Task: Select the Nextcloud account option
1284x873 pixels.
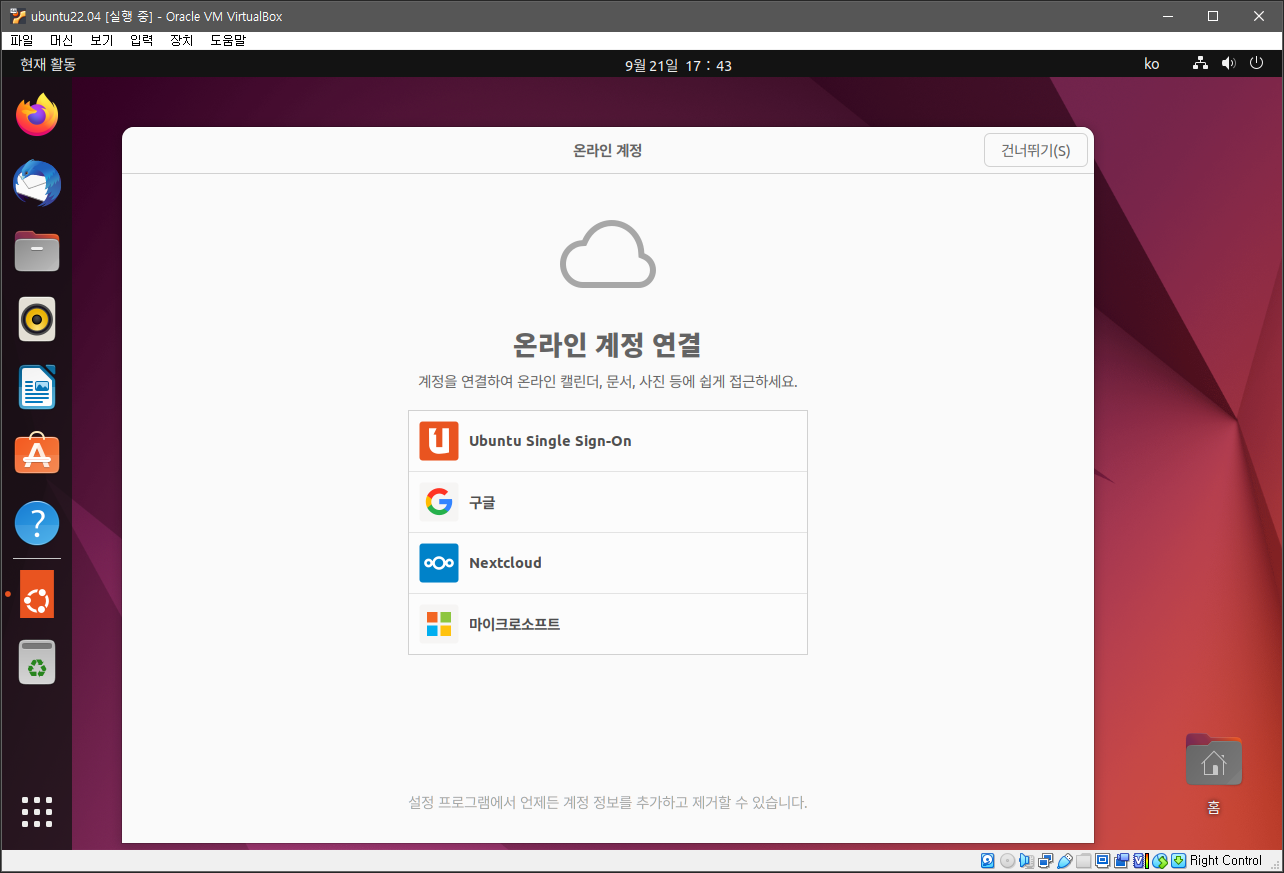Action: pyautogui.click(x=608, y=563)
